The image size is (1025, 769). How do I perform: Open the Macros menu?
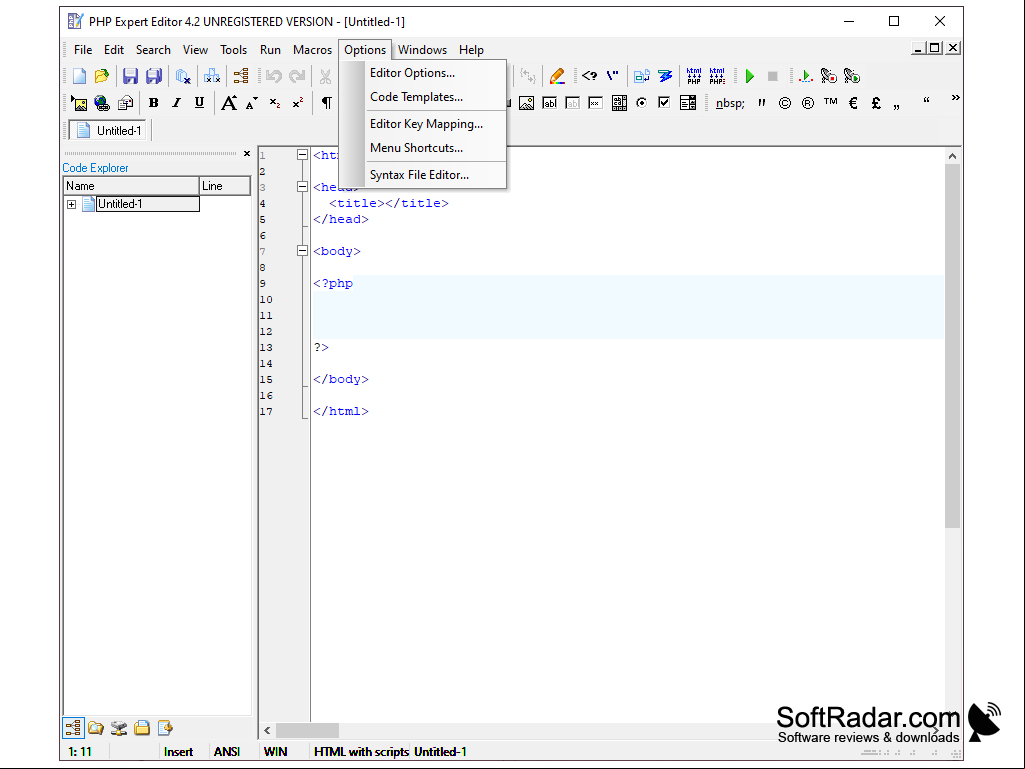click(312, 50)
